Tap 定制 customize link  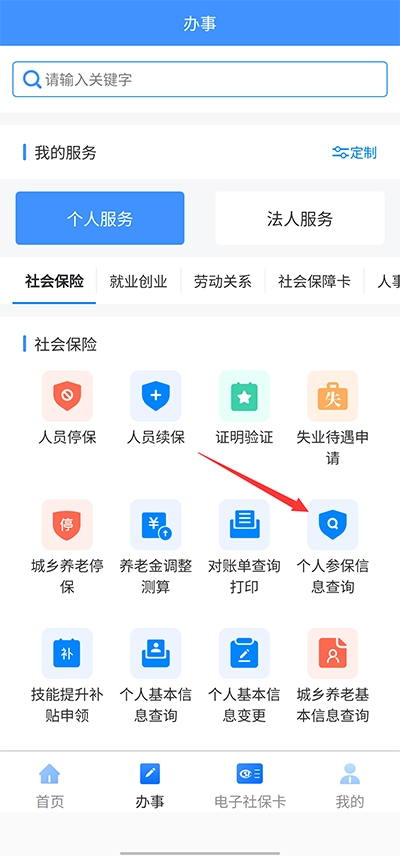tap(354, 152)
